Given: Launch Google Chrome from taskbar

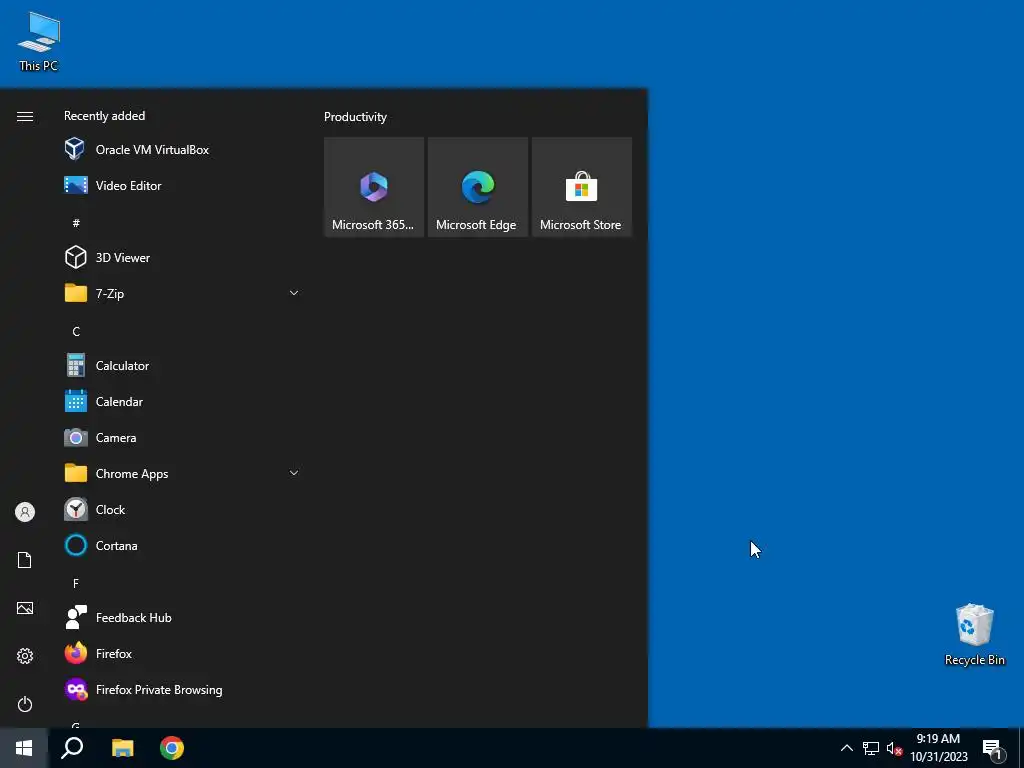Looking at the screenshot, I should pos(172,748).
